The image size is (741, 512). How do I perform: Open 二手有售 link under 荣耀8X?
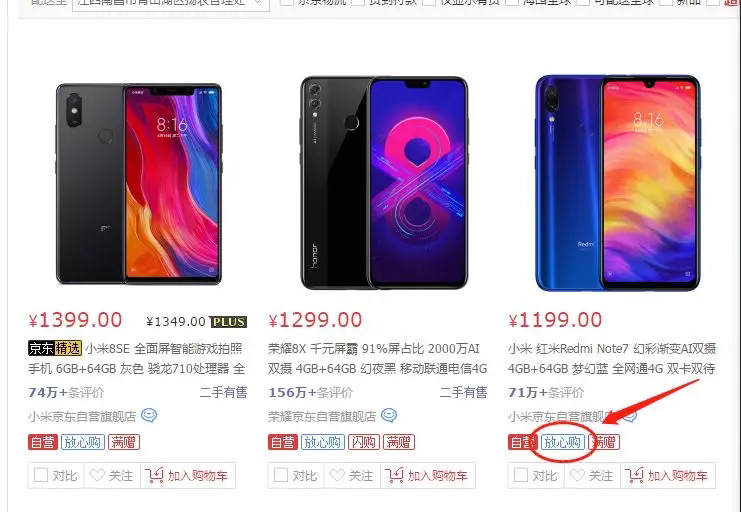463,392
